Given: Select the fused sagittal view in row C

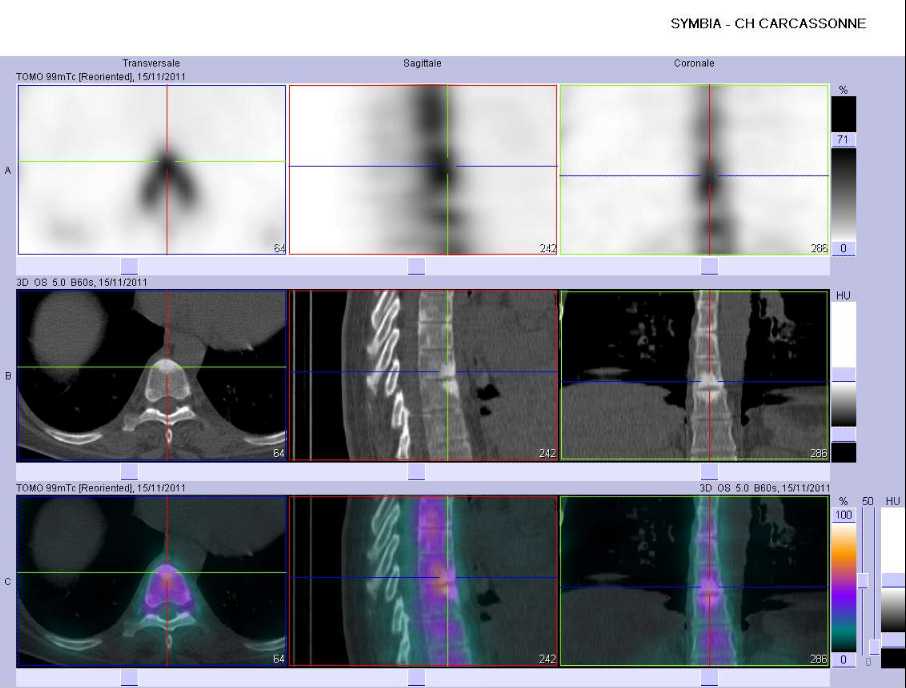Looking at the screenshot, I should 423,581.
